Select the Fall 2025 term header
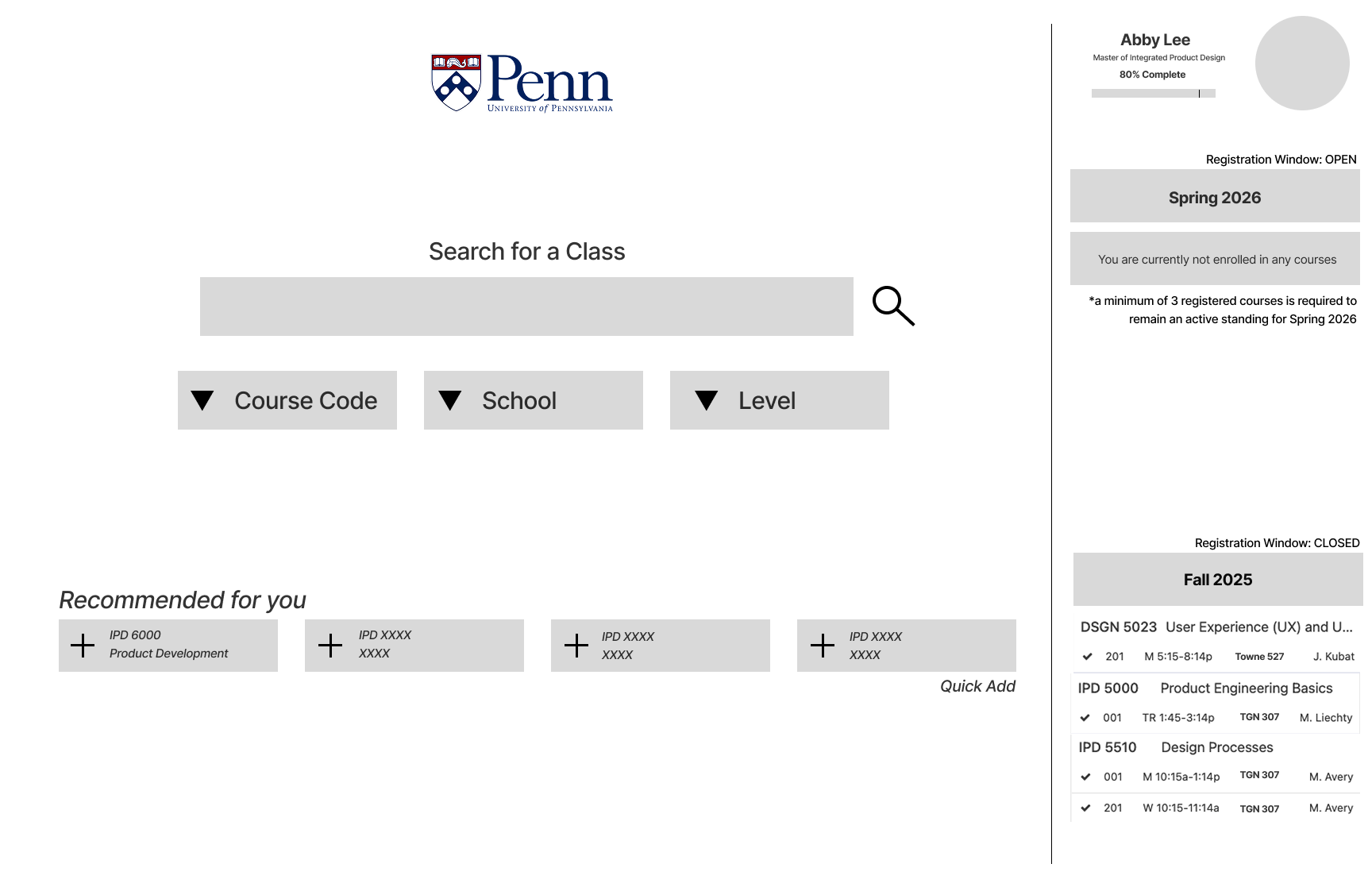The image size is (1372, 887). click(1218, 580)
